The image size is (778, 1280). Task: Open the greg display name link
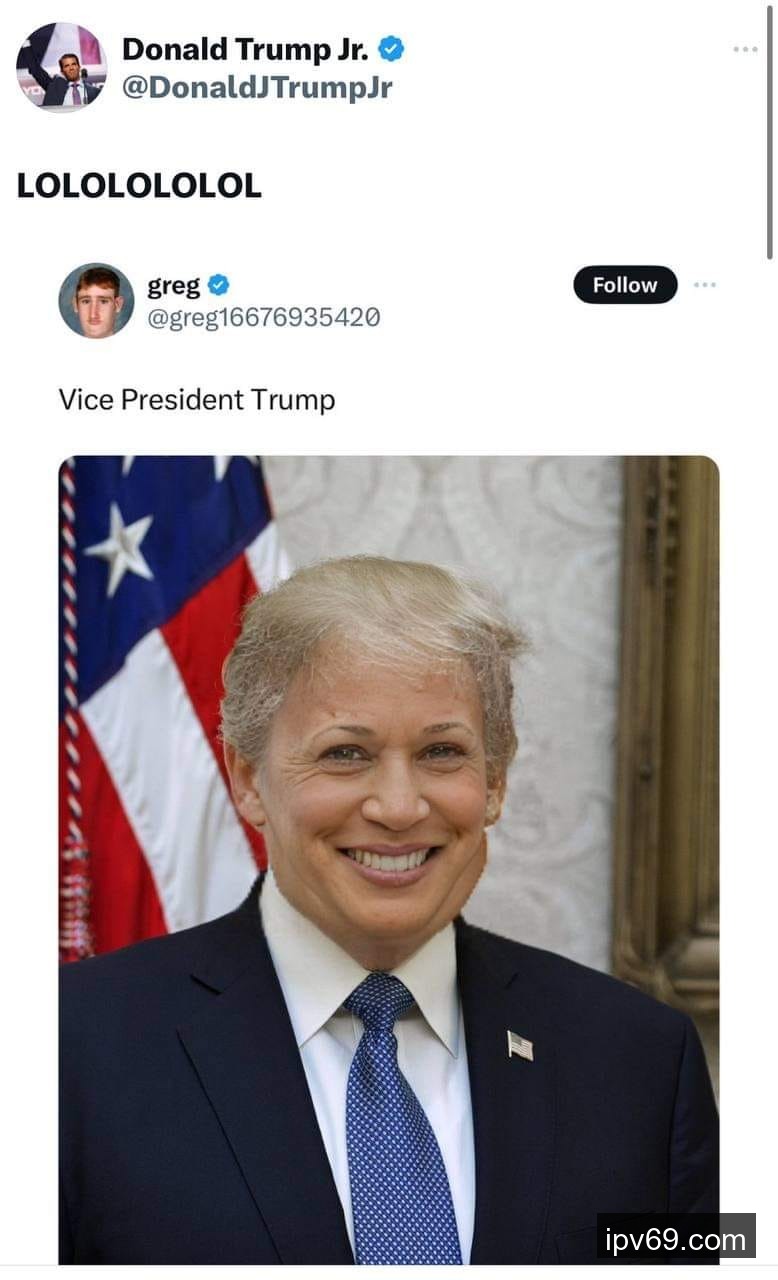click(x=174, y=286)
